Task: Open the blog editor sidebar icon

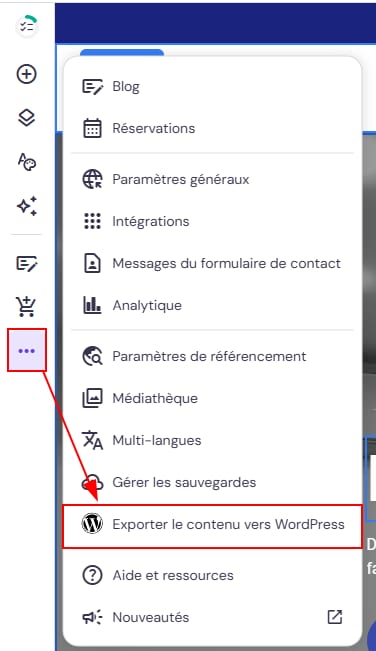Action: pyautogui.click(x=27, y=264)
